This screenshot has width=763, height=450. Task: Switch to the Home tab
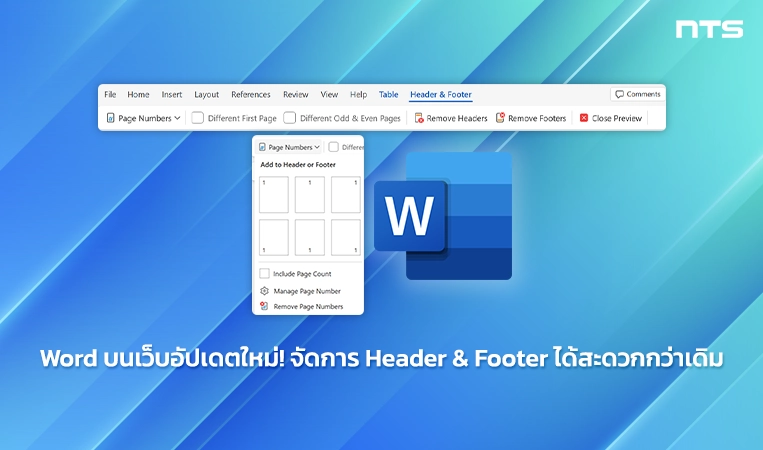[138, 94]
